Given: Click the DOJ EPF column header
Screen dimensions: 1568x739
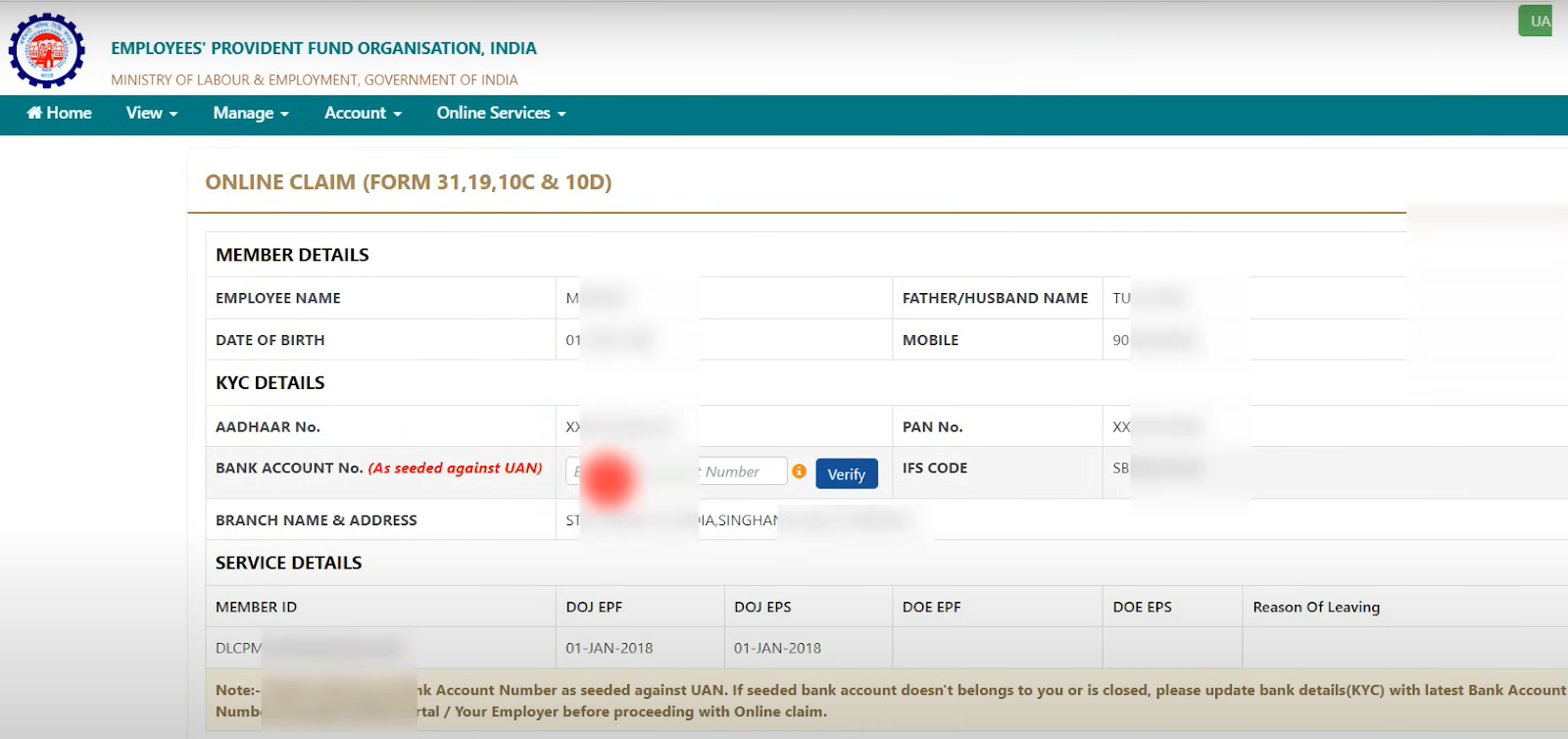Looking at the screenshot, I should 594,607.
